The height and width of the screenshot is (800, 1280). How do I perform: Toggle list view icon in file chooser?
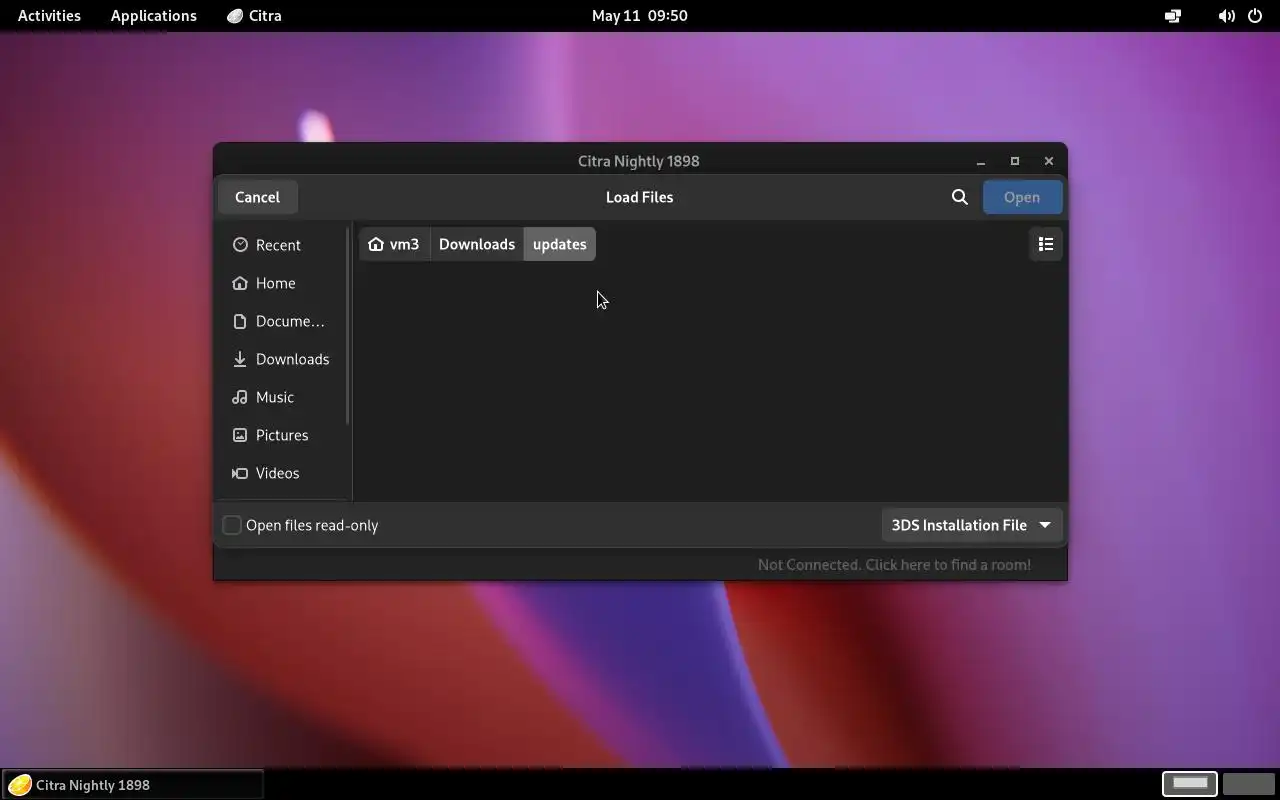(1046, 244)
